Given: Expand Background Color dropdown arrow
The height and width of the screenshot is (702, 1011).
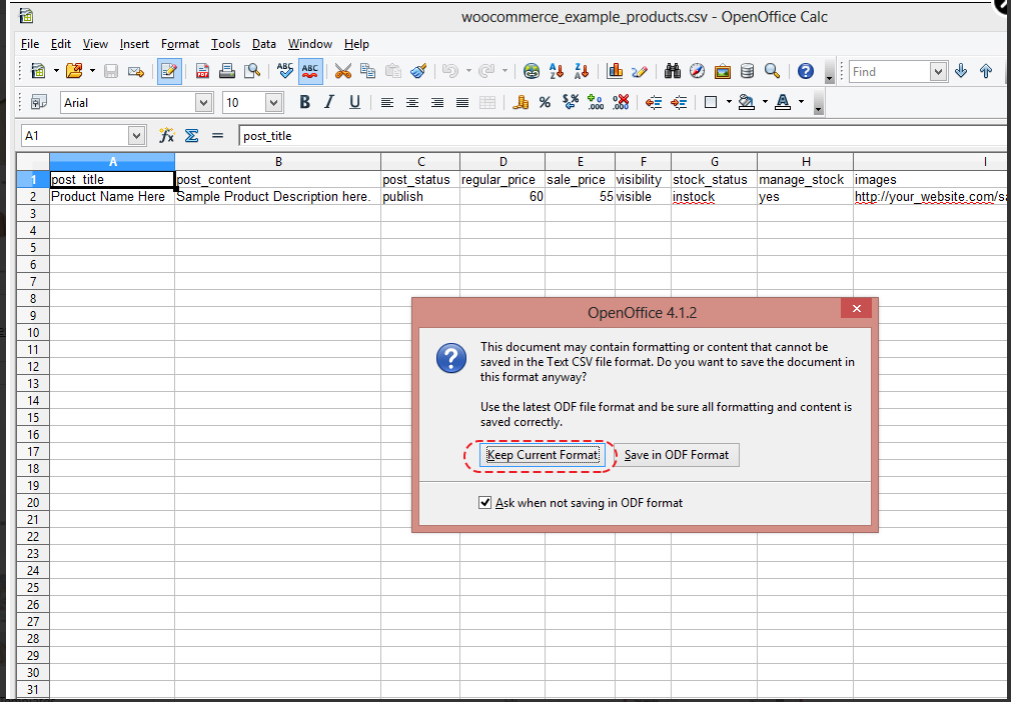Looking at the screenshot, I should (765, 102).
